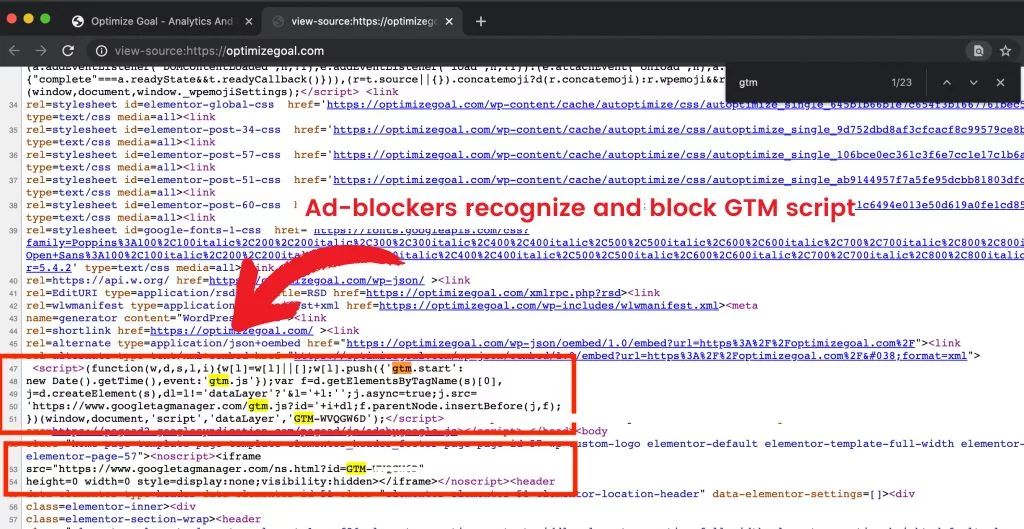Close the Optimize Goal - Analytics tab
The image size is (1024, 529).
click(x=248, y=22)
